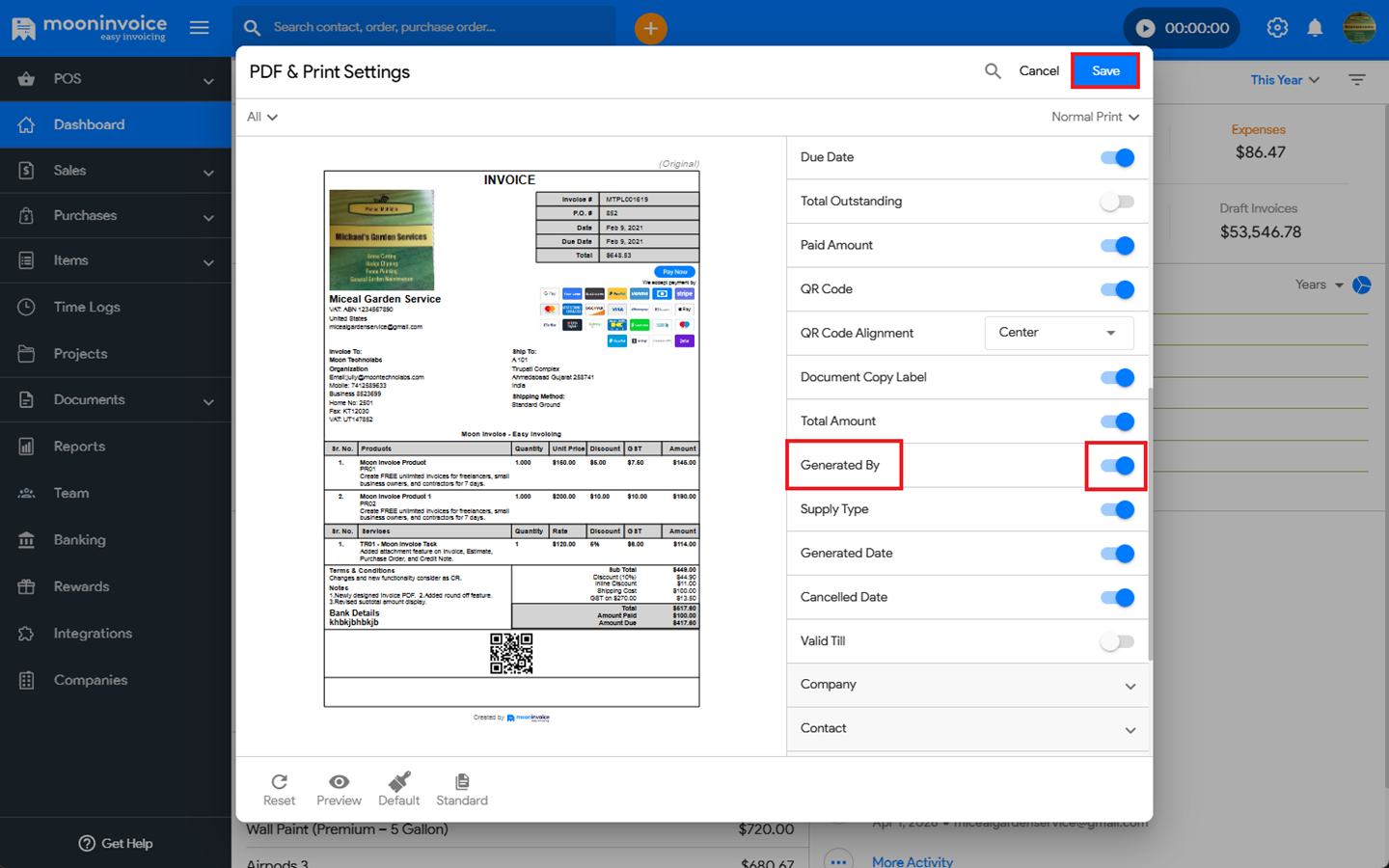Go to Banking in the sidebar
This screenshot has height=868, width=1389.
pos(79,540)
